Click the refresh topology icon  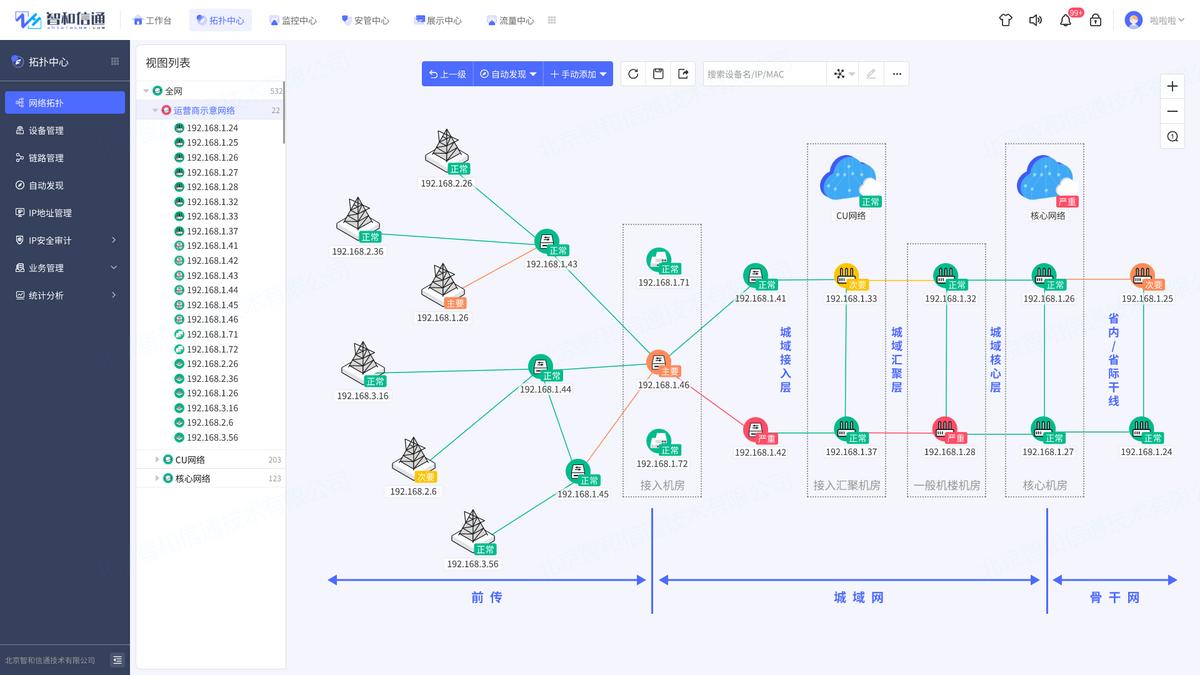click(633, 74)
